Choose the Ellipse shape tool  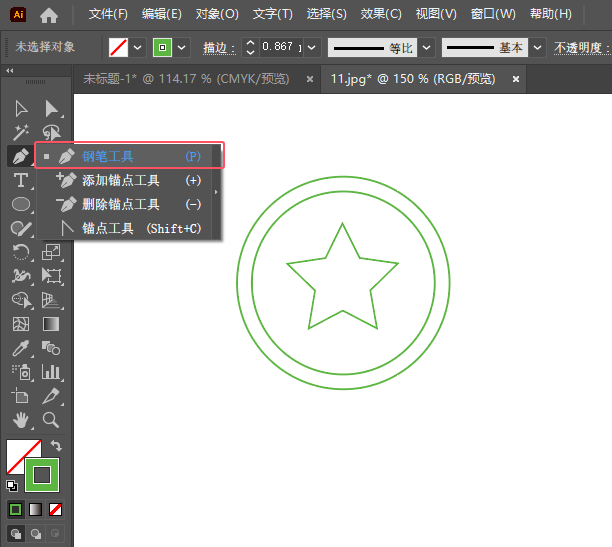click(x=20, y=204)
